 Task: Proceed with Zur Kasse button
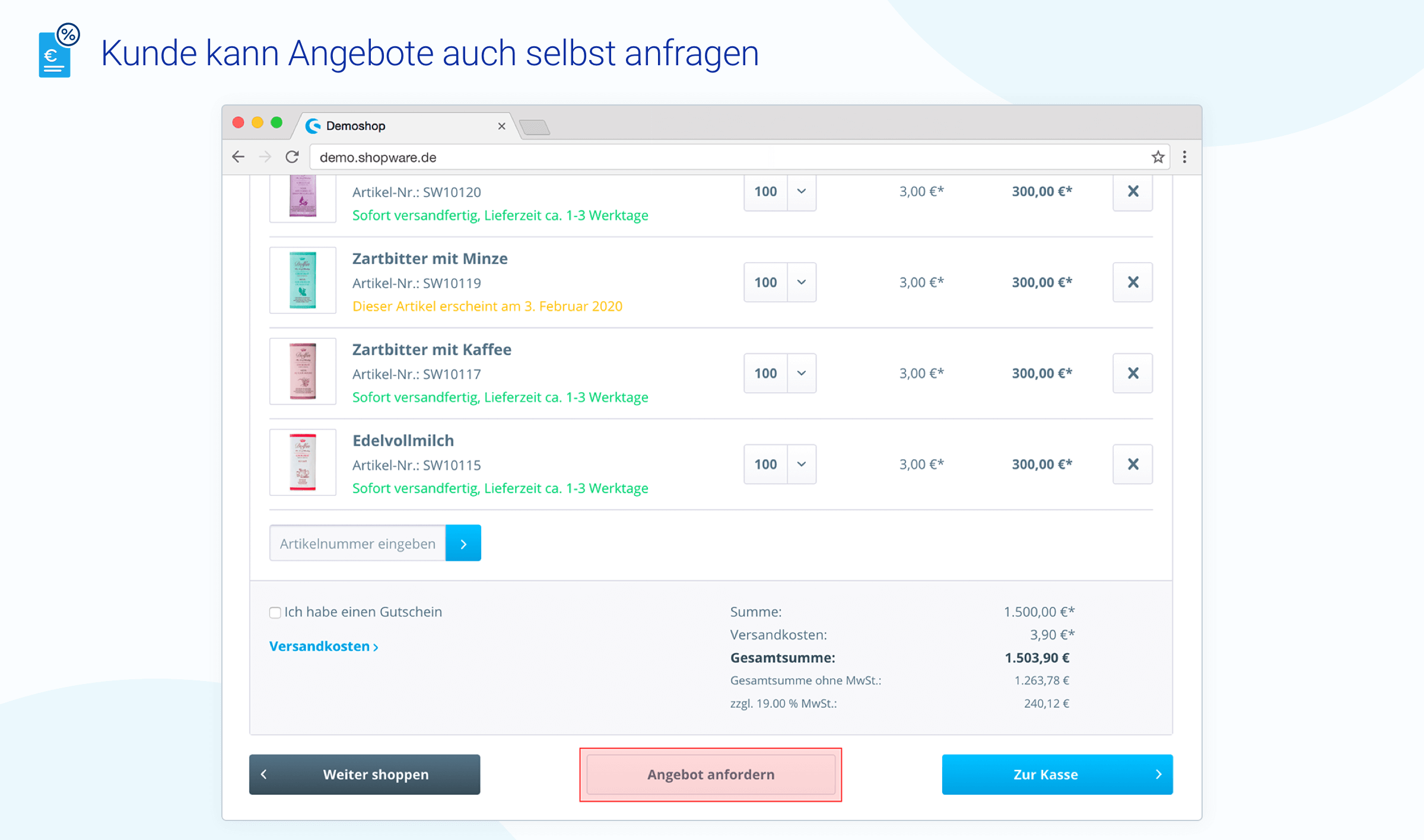1057,774
